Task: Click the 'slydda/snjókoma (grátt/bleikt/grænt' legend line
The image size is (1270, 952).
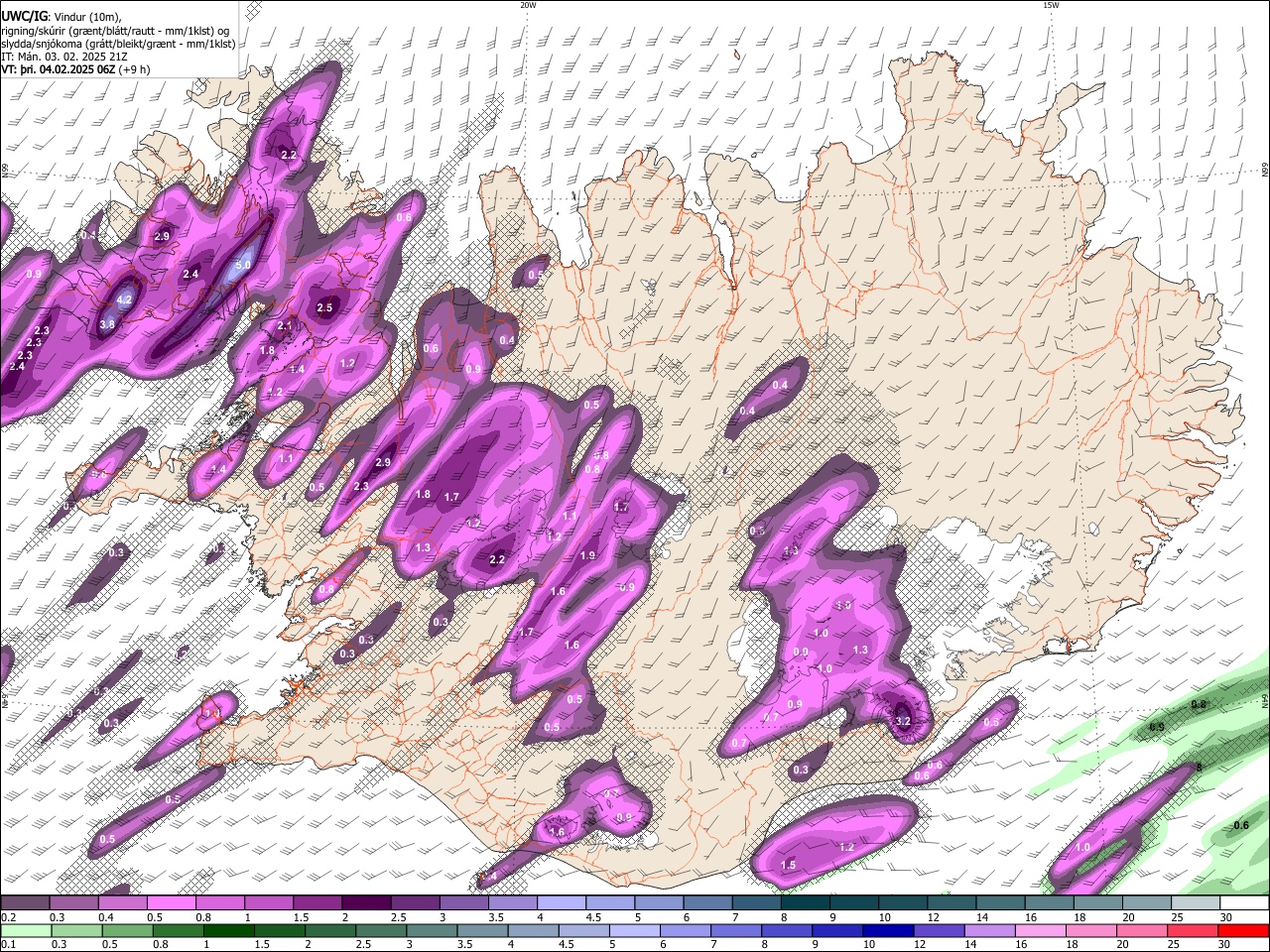Action: 118,44
